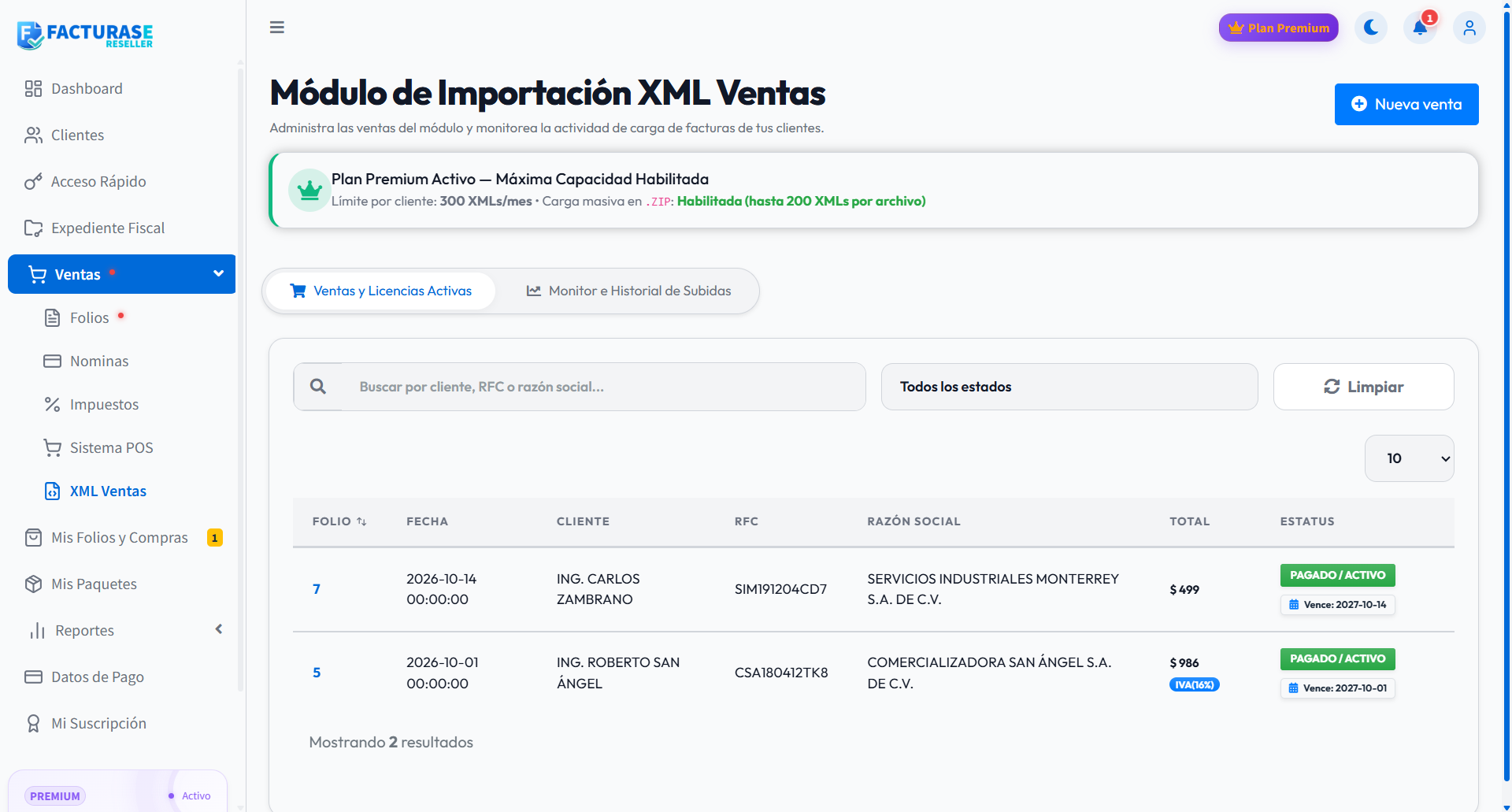Switch to dark mode with moon icon

point(1371,28)
